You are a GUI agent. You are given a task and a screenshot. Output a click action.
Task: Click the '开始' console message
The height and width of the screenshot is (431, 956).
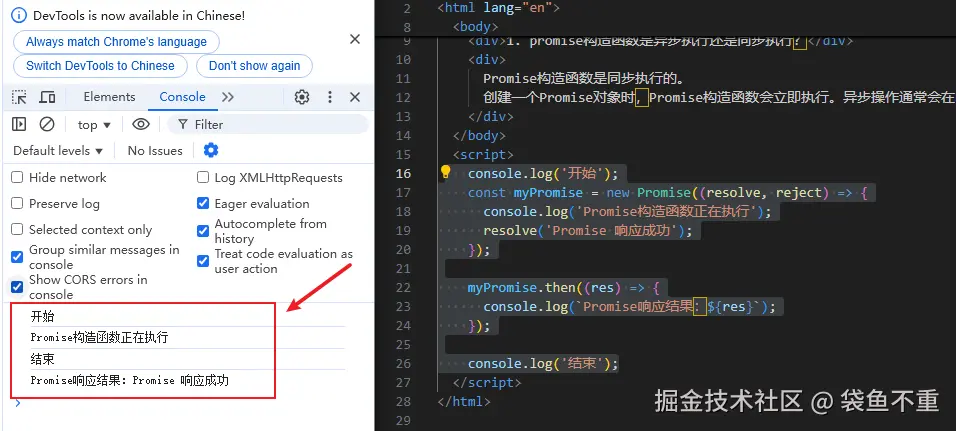click(x=43, y=316)
